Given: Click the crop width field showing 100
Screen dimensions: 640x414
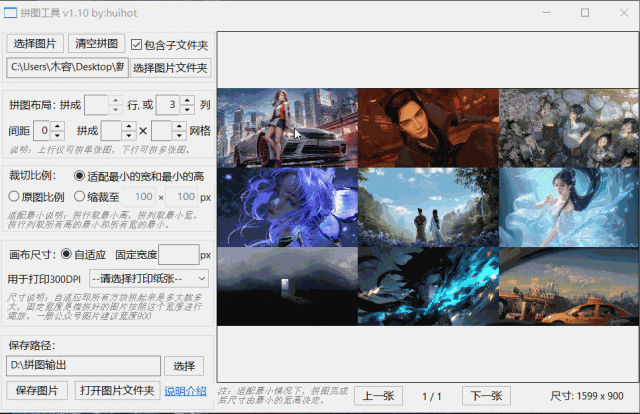Looking at the screenshot, I should point(140,197).
